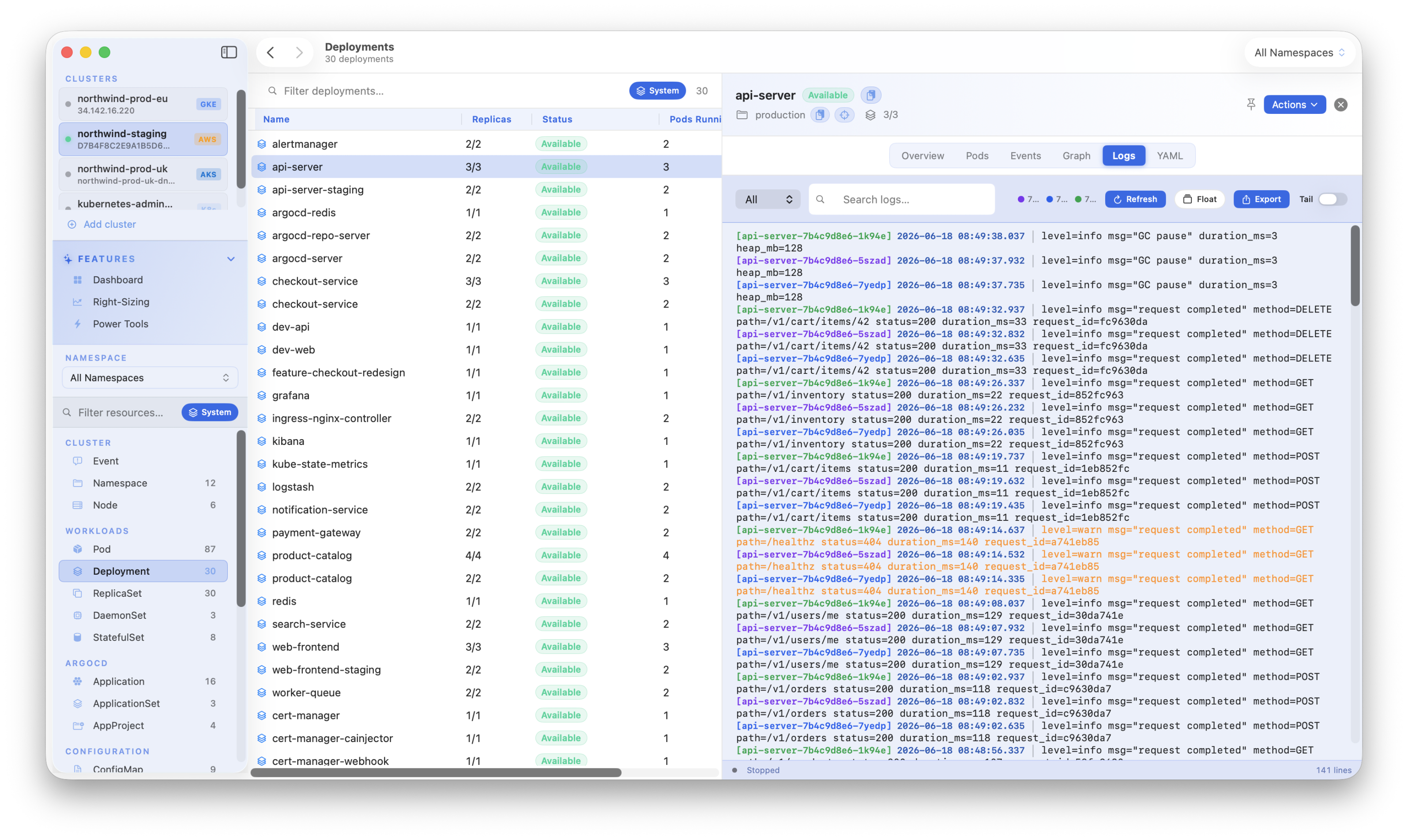Click the logs pane vertical scrollbar
This screenshot has width=1408, height=840.
click(1355, 266)
